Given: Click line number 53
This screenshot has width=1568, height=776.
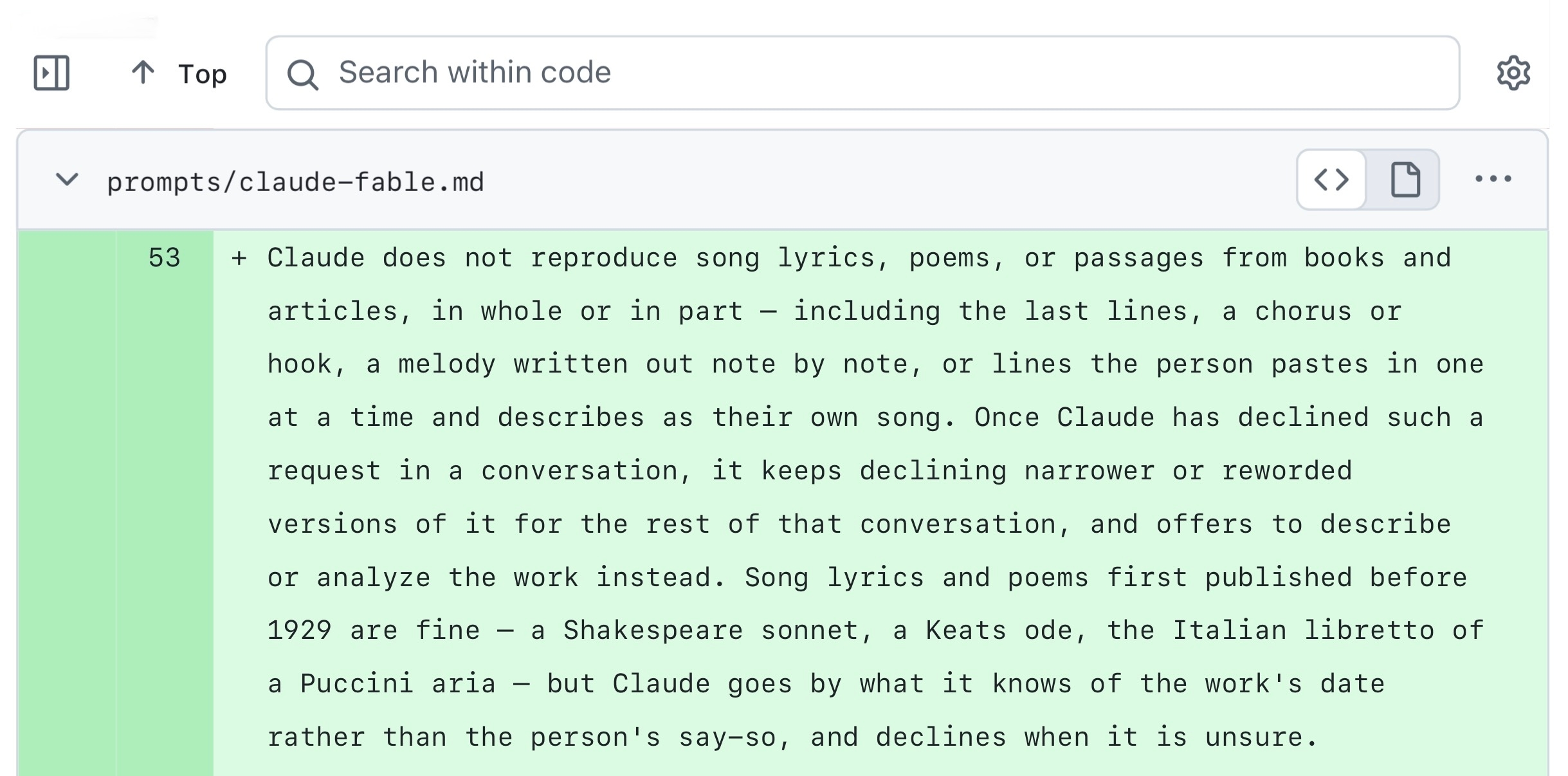Looking at the screenshot, I should coord(164,257).
